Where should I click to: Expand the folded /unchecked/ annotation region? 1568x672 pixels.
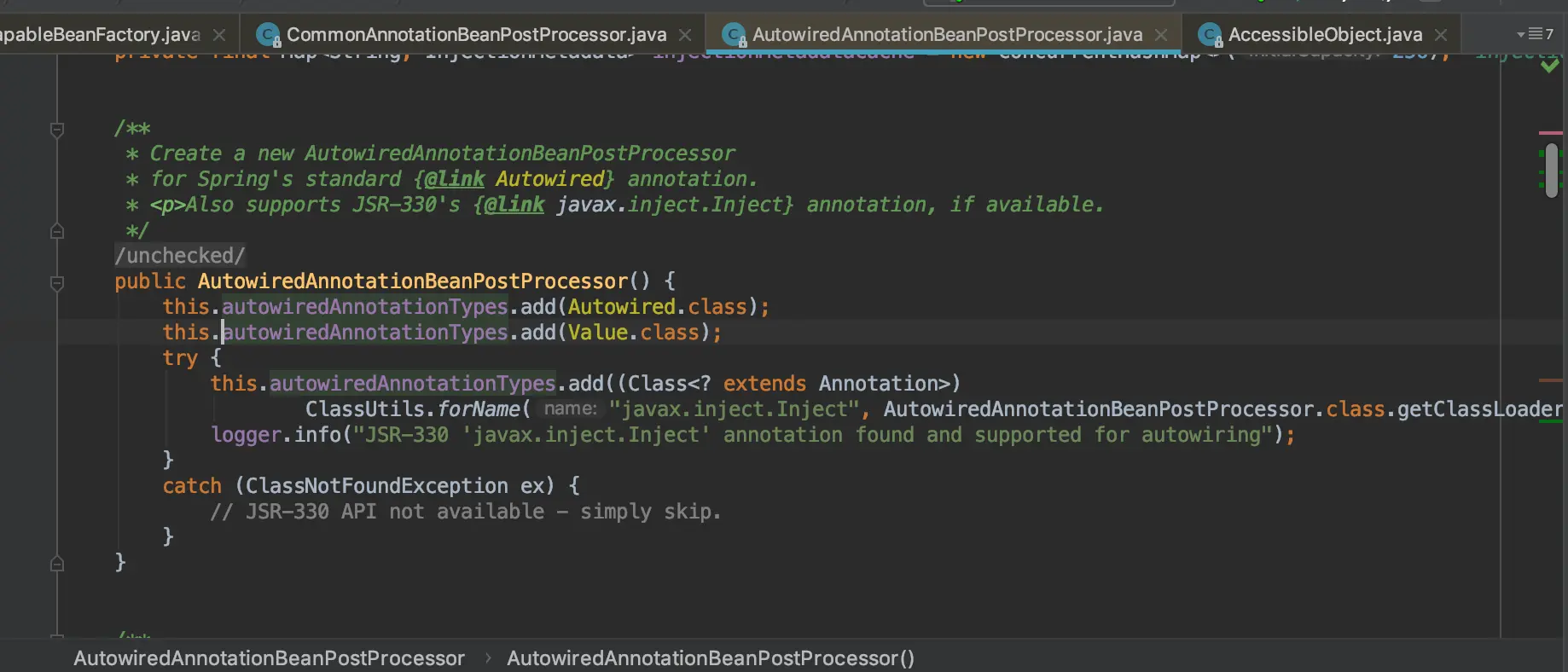point(180,256)
